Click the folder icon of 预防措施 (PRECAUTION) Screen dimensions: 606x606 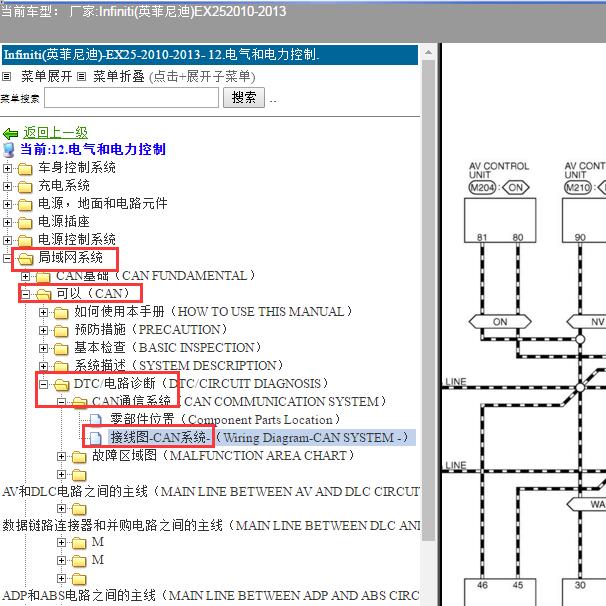tap(61, 330)
